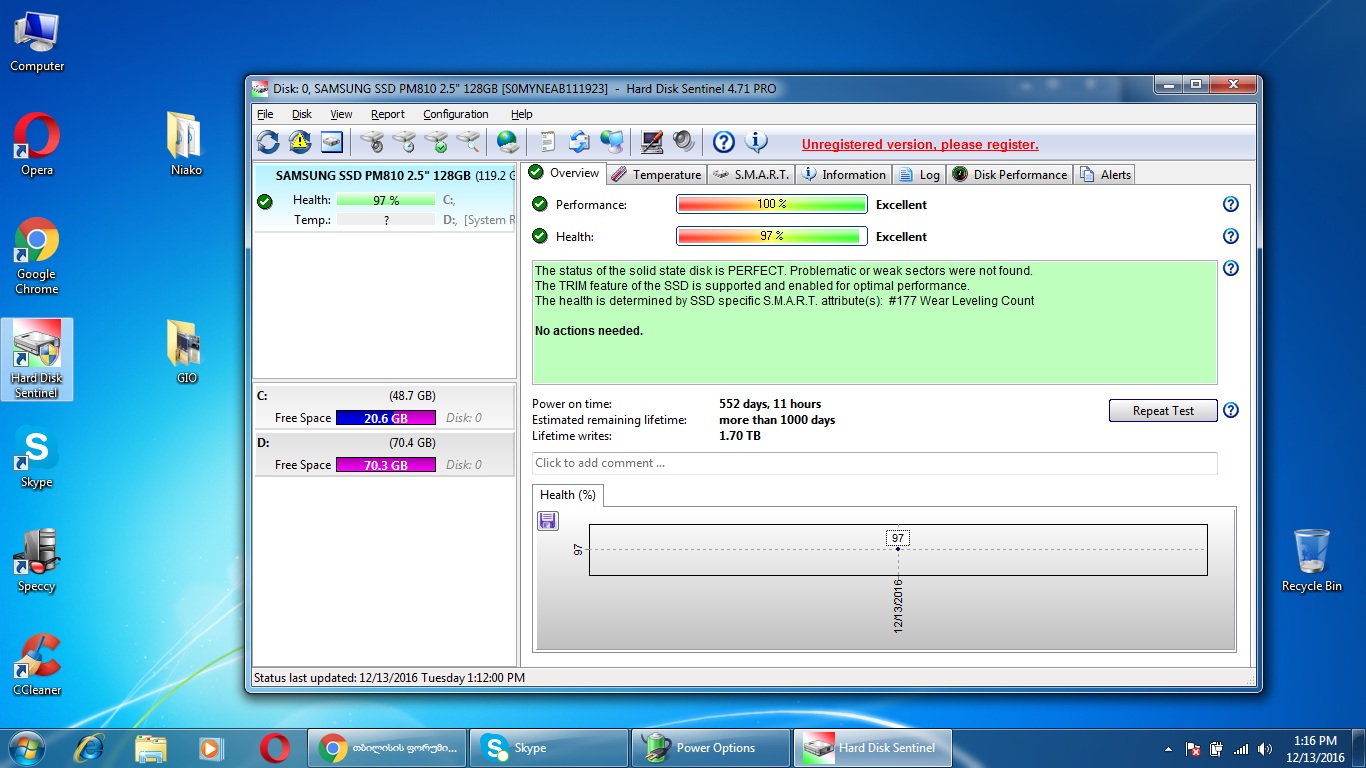Click the globe over disk toolbar icon
Image resolution: width=1366 pixels, height=768 pixels.
[507, 142]
